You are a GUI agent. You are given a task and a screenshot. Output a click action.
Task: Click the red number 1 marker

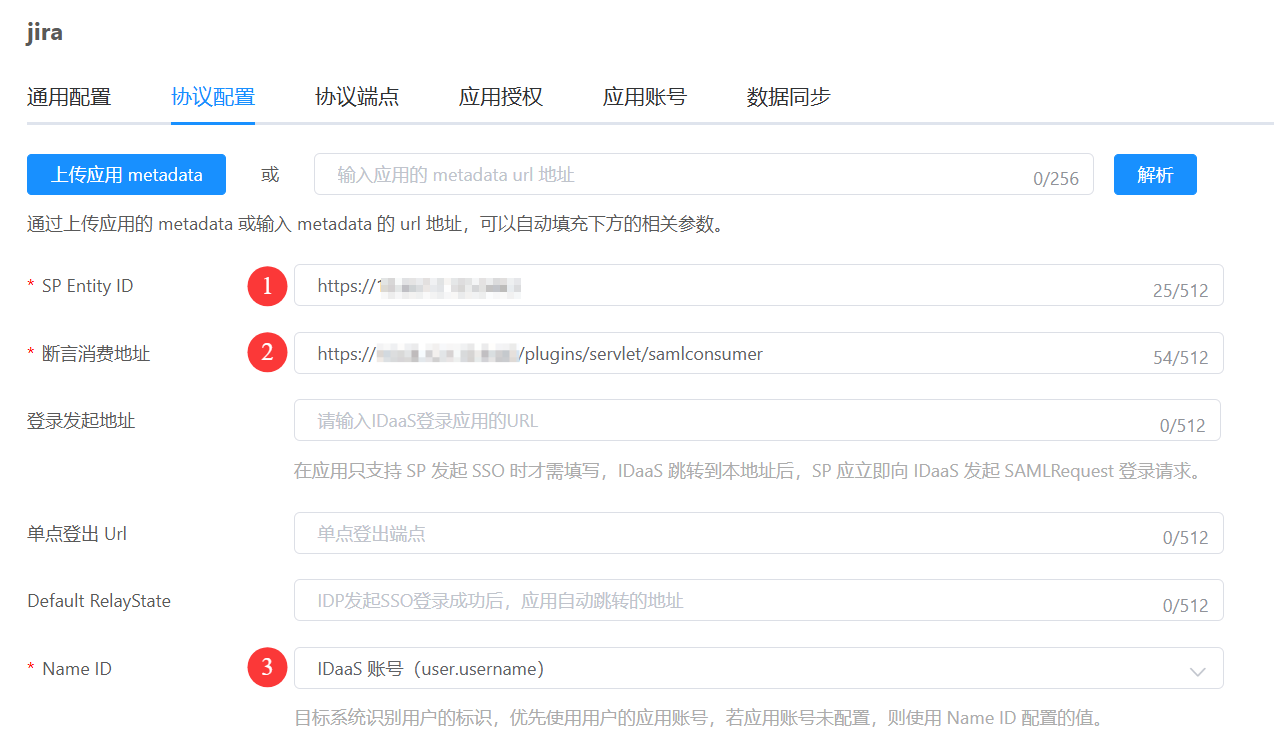(267, 286)
